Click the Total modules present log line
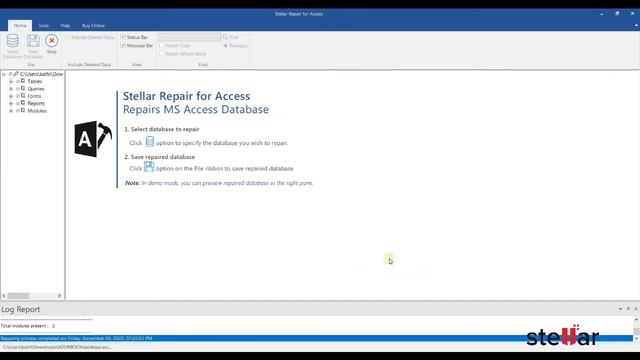640x360 pixels. tap(28, 326)
